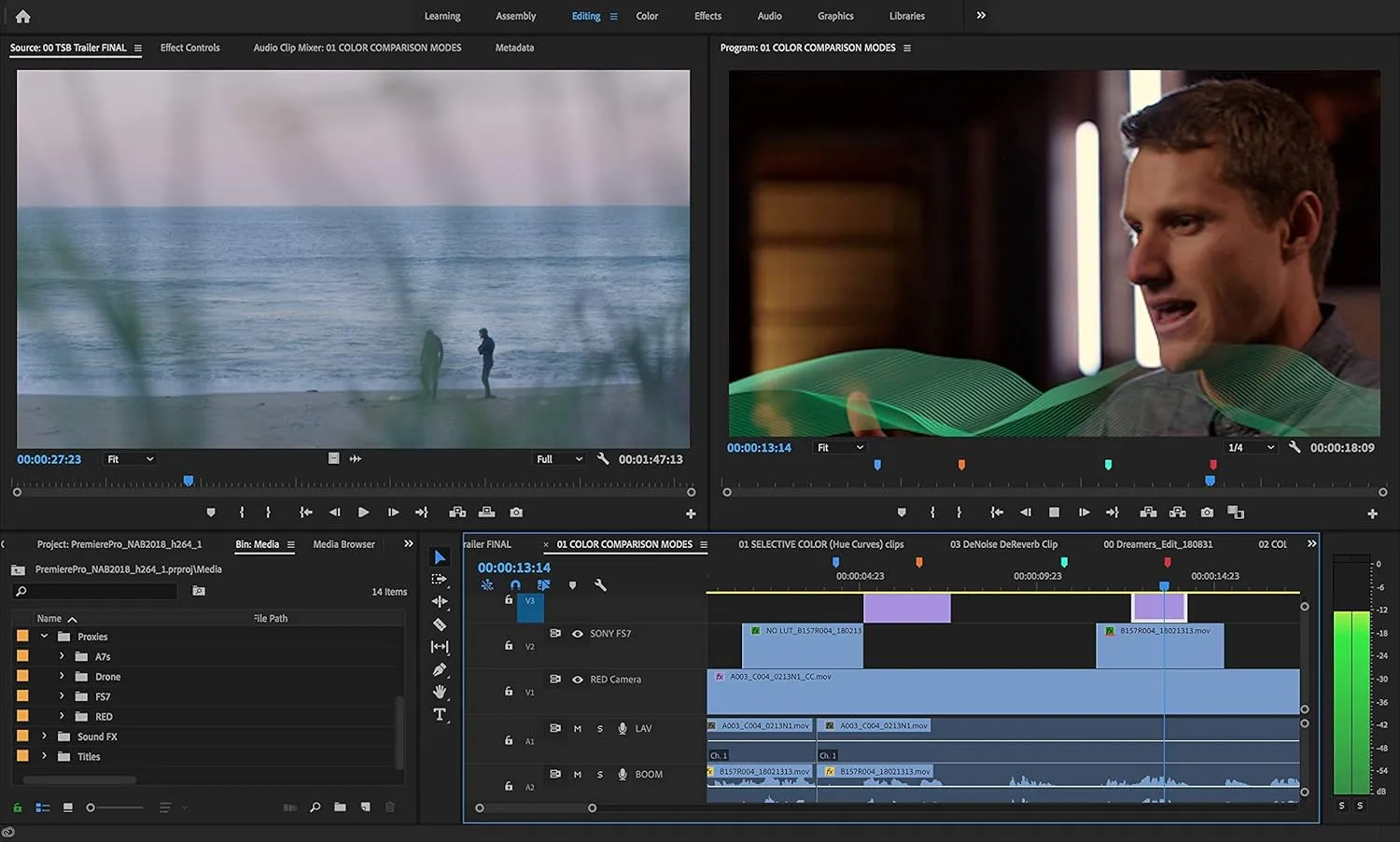
Task: Open the Fit zoom dropdown in Program monitor
Action: (838, 446)
